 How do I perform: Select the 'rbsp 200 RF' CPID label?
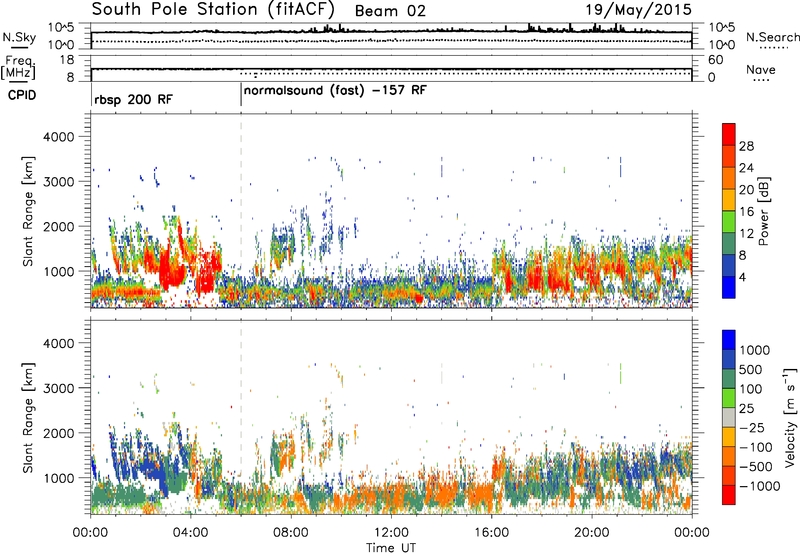click(x=134, y=99)
